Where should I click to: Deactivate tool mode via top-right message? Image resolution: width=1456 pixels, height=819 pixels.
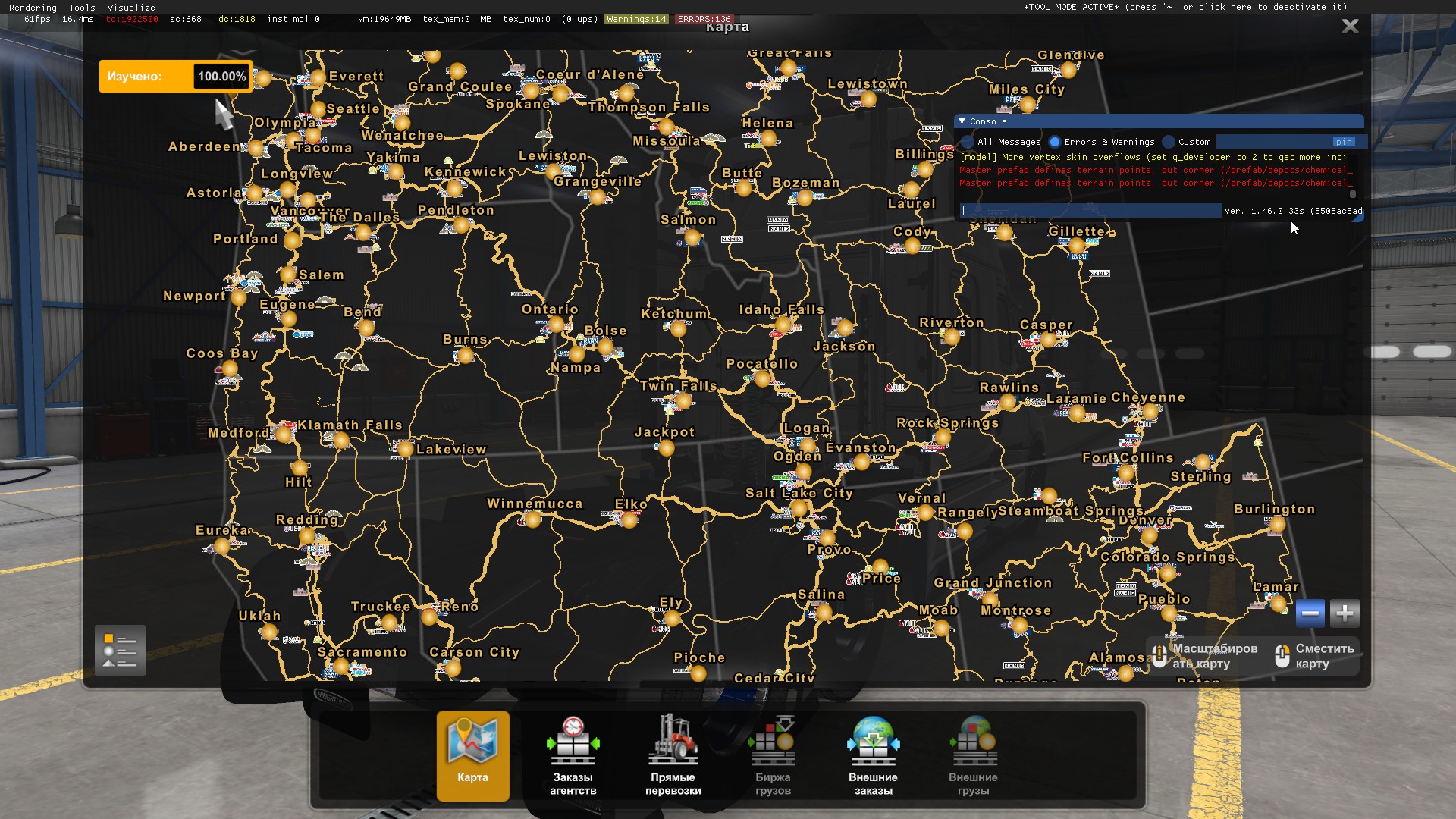tap(1185, 7)
